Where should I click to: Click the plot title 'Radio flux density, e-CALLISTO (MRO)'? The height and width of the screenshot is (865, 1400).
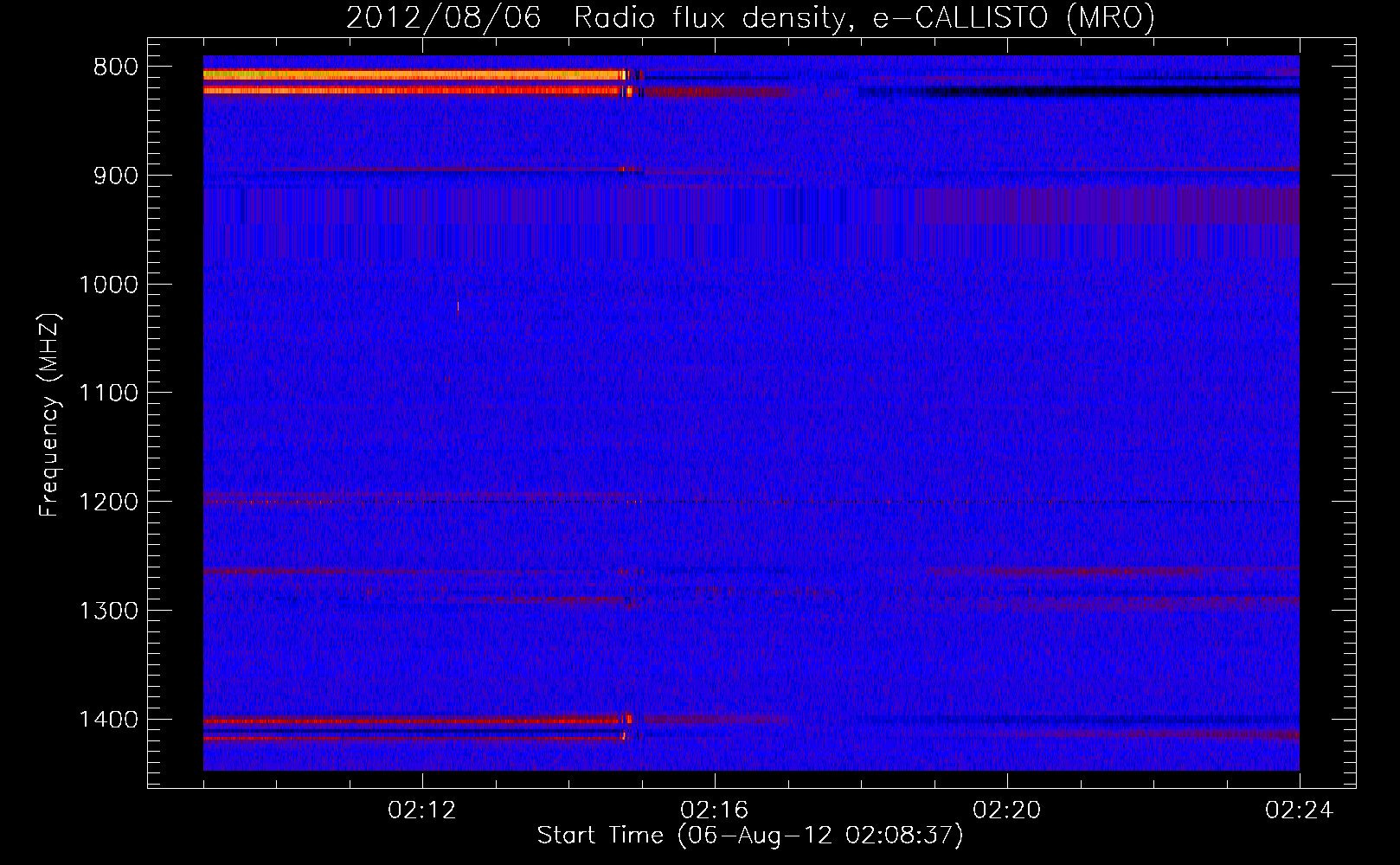(x=864, y=17)
